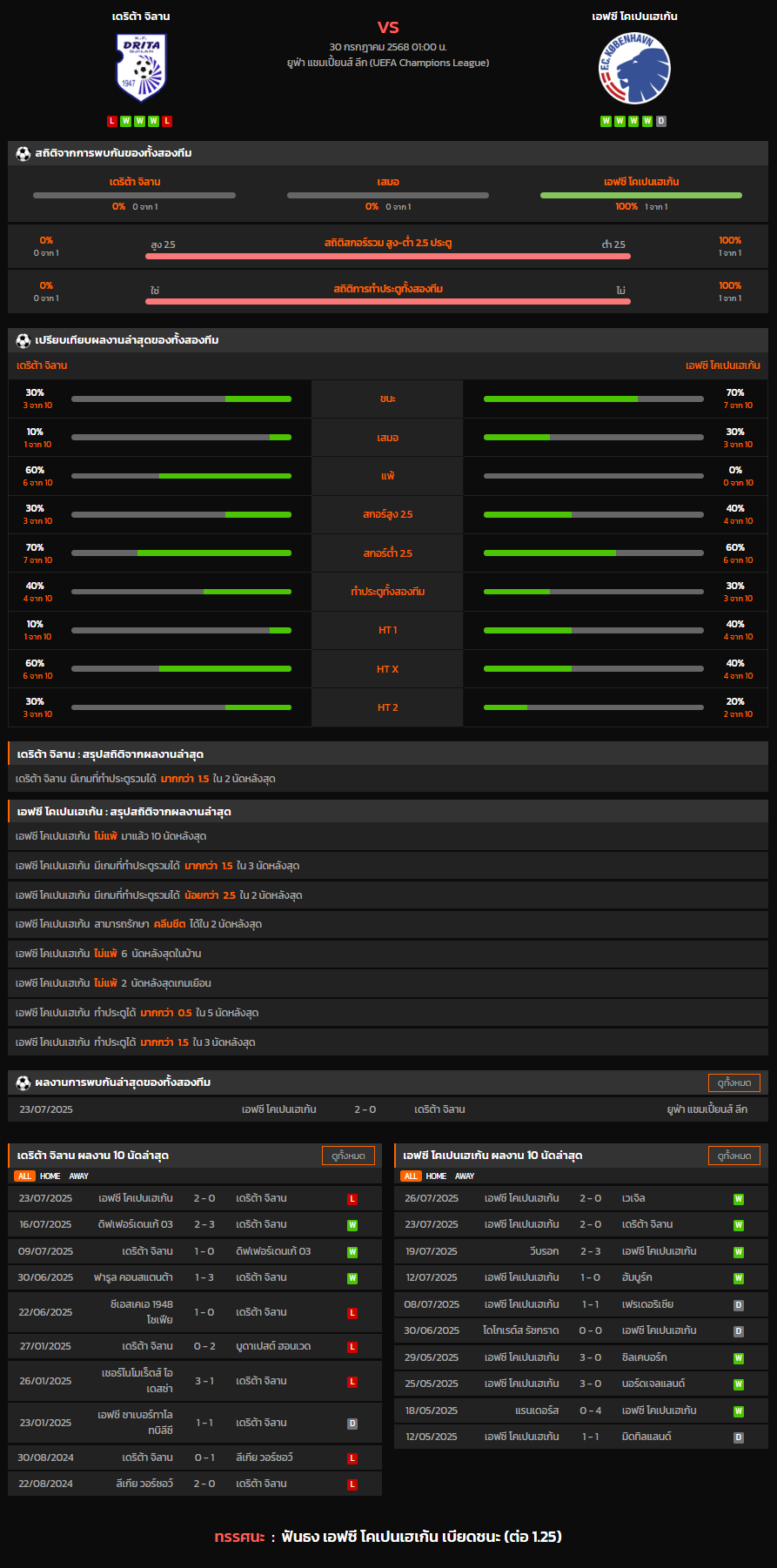The width and height of the screenshot is (777, 1568).
Task: Click the HT X label in the comparison table
Action: tap(388, 669)
